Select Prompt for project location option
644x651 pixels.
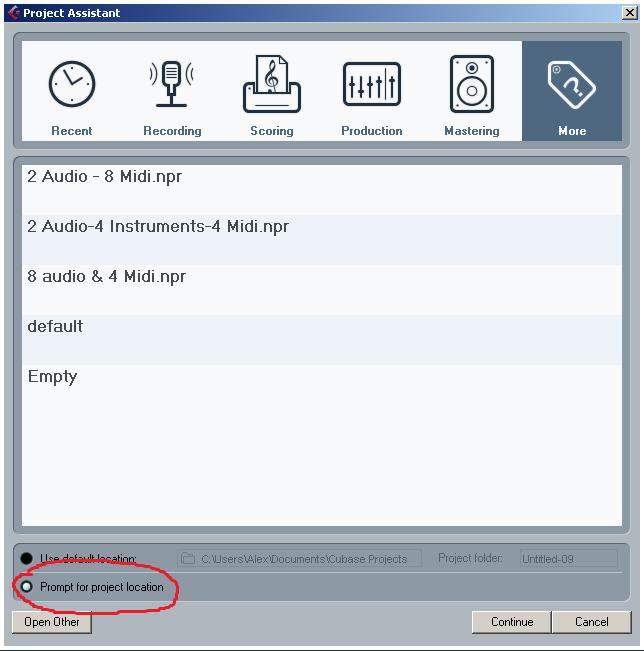pyautogui.click(x=27, y=587)
